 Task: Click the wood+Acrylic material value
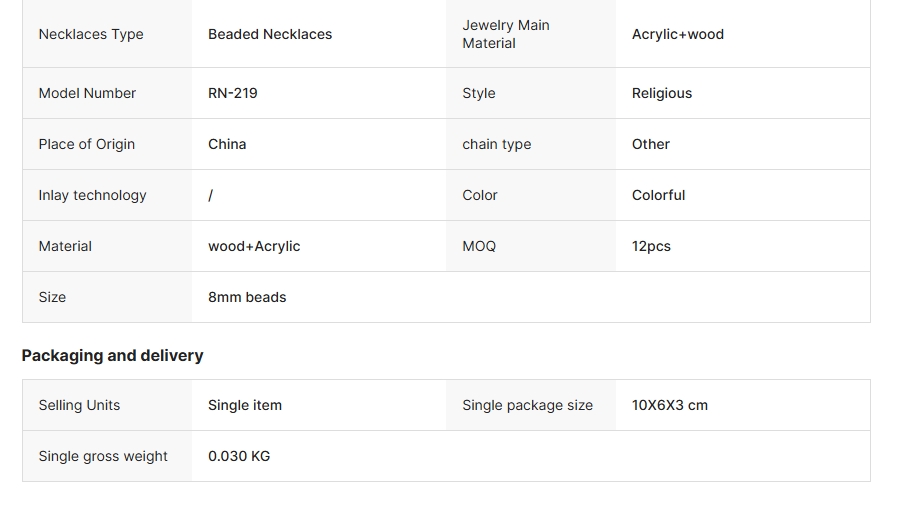(254, 246)
